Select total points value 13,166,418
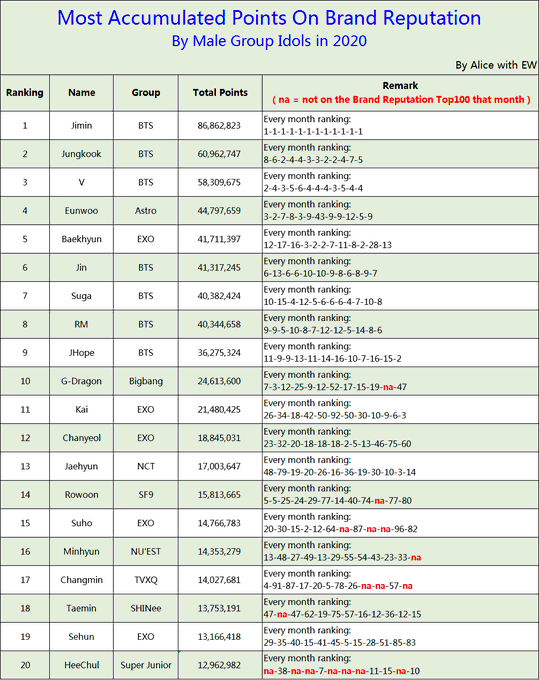Viewport: 539px width, 680px height. (x=219, y=637)
